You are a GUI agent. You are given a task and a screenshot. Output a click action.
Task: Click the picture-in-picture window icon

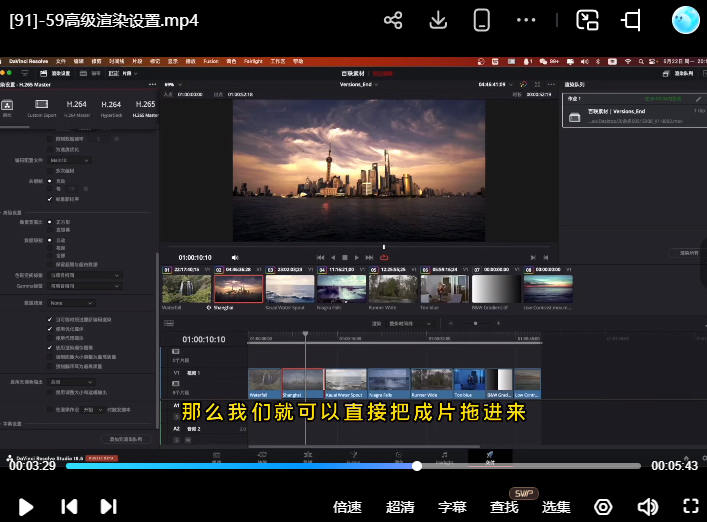(588, 20)
